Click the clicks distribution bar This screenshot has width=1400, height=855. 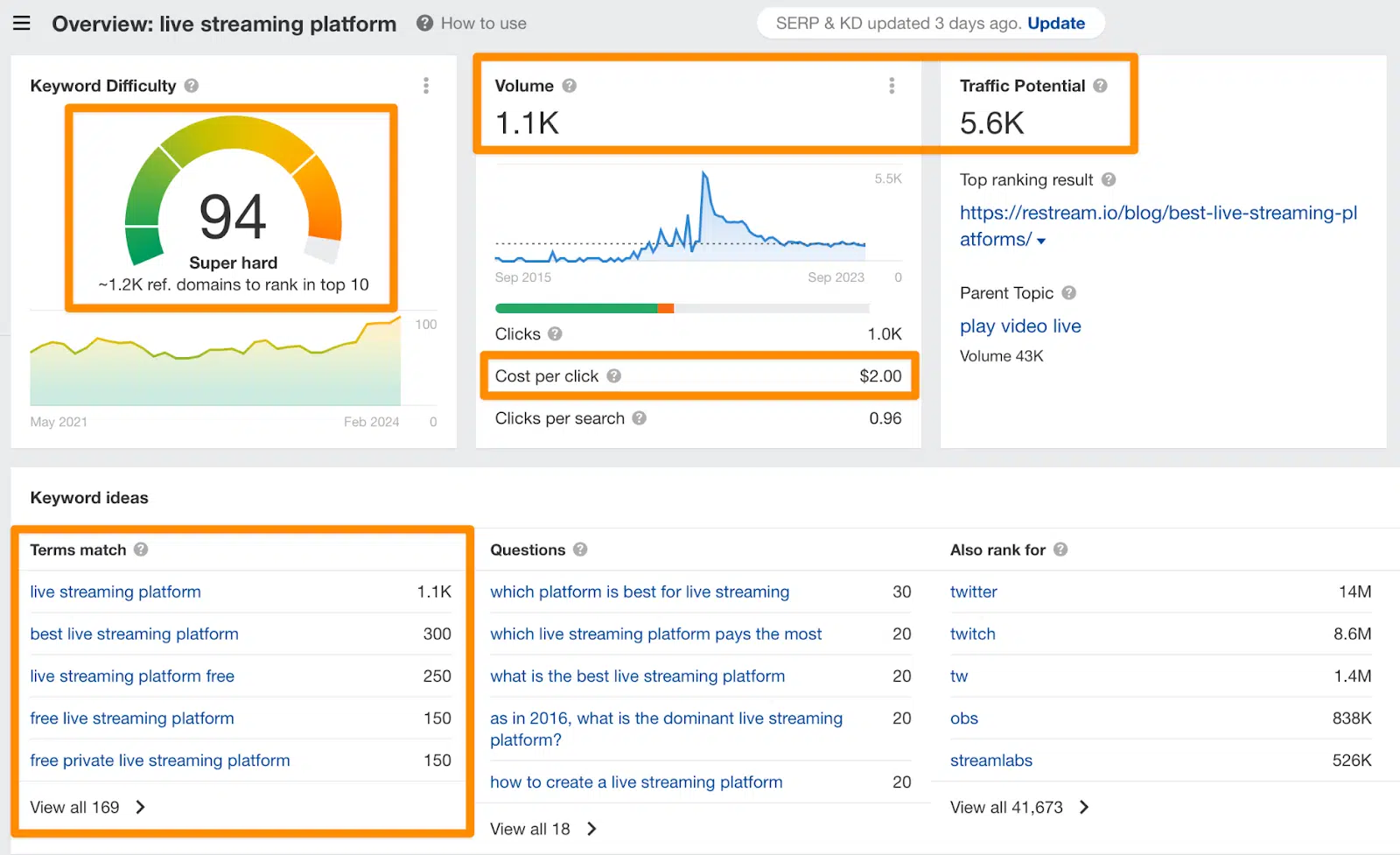point(682,308)
